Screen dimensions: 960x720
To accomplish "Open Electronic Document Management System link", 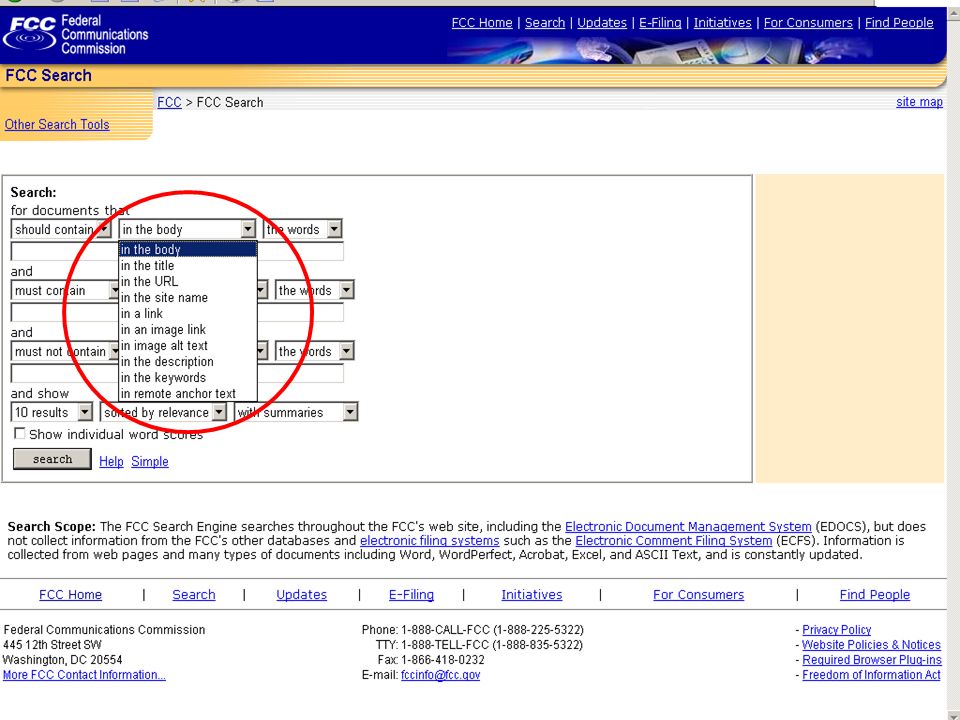I will [x=688, y=527].
